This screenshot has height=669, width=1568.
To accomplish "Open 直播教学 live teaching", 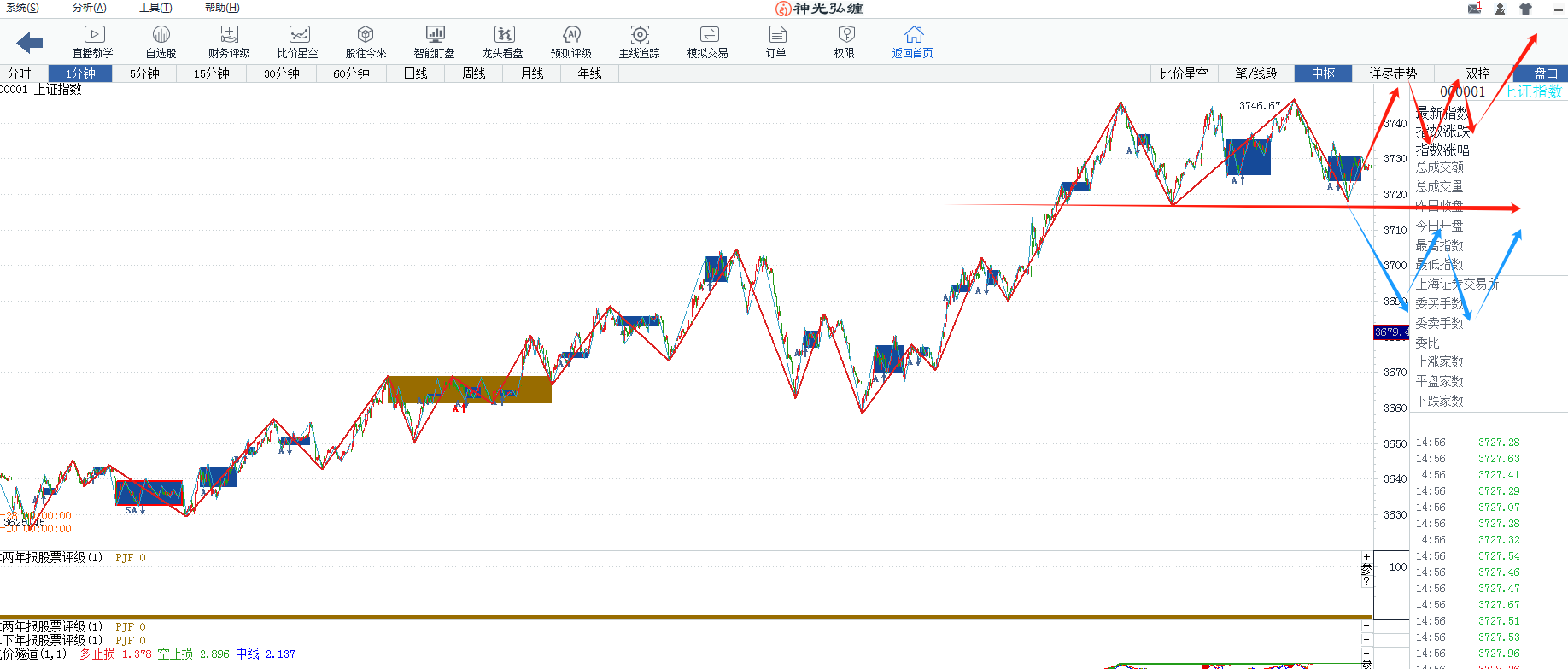I will [93, 42].
